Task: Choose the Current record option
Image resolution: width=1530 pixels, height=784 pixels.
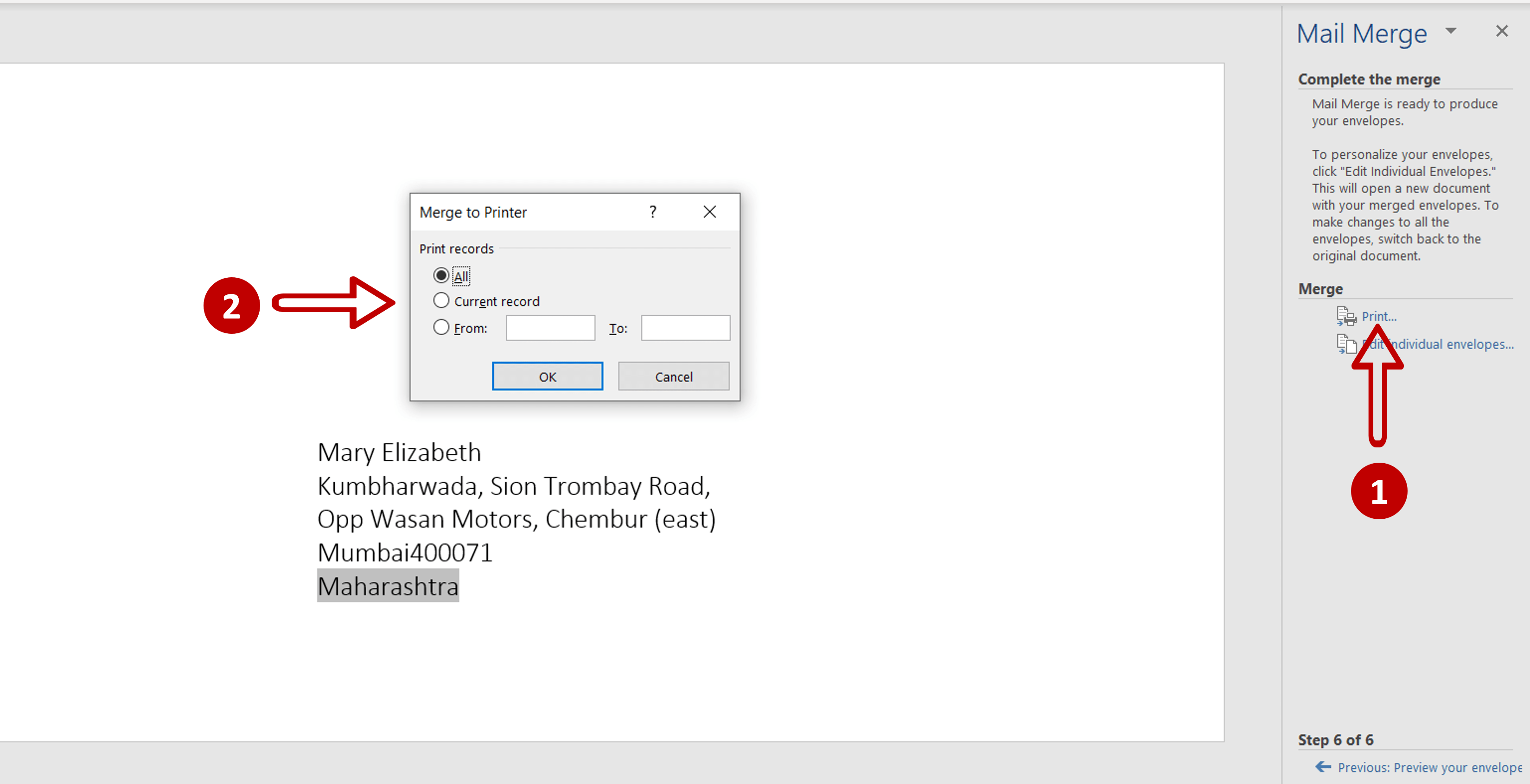Action: (441, 300)
